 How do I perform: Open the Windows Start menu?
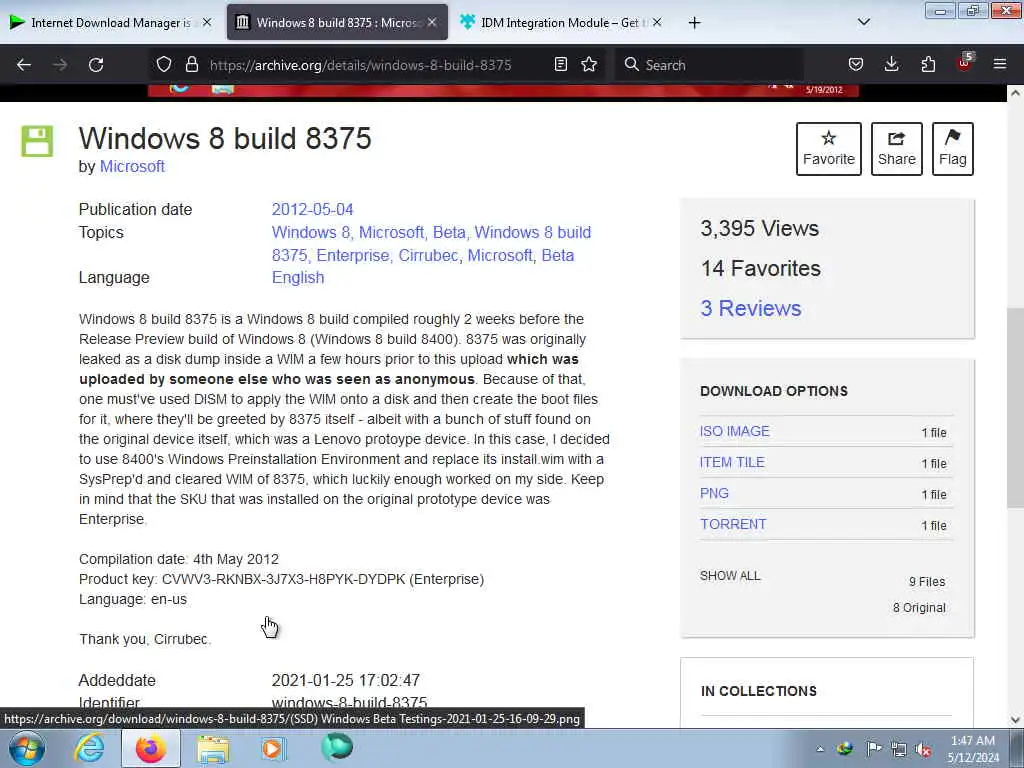pyautogui.click(x=27, y=748)
